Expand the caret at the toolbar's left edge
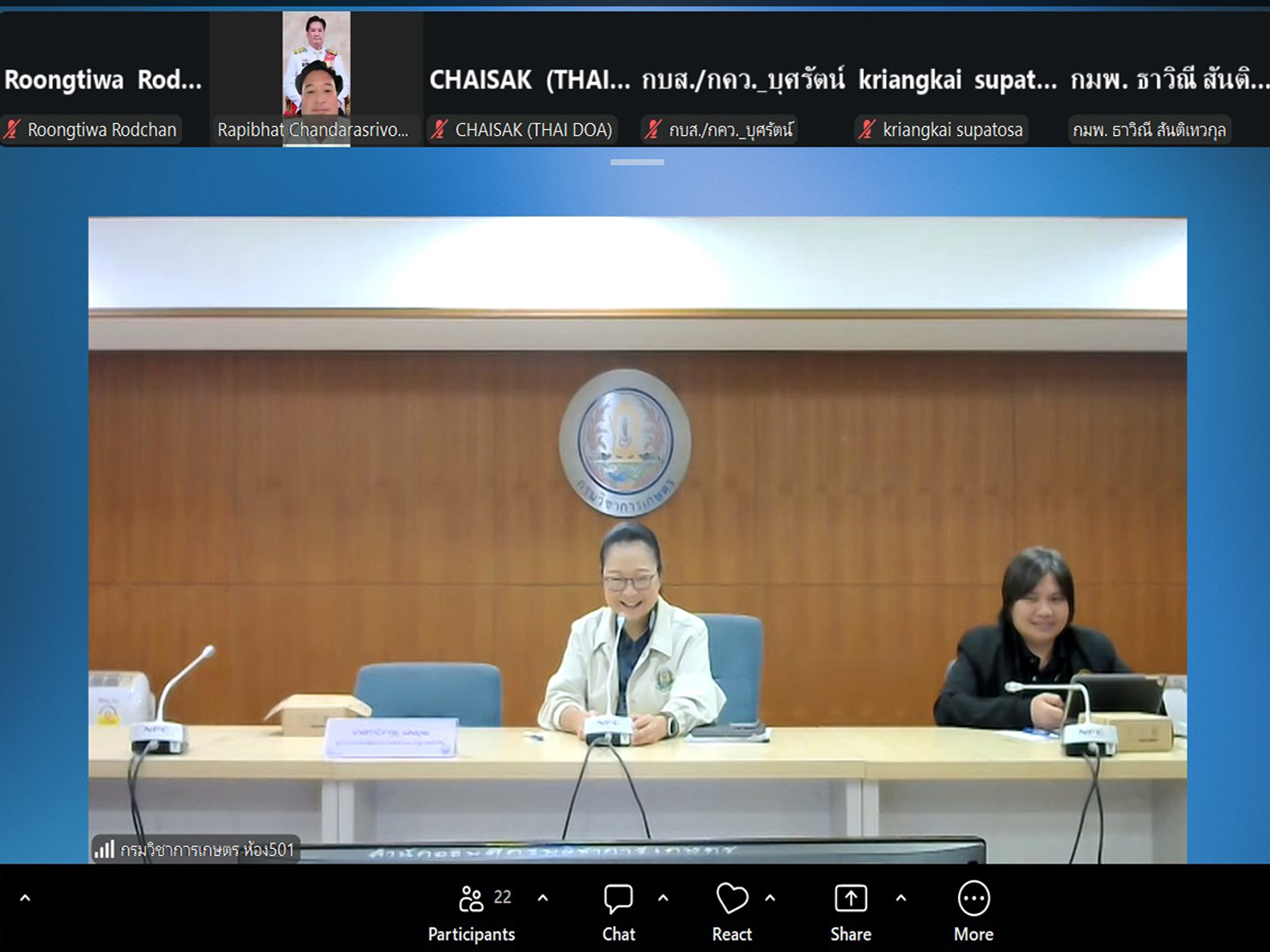This screenshot has height=952, width=1270. (x=25, y=898)
